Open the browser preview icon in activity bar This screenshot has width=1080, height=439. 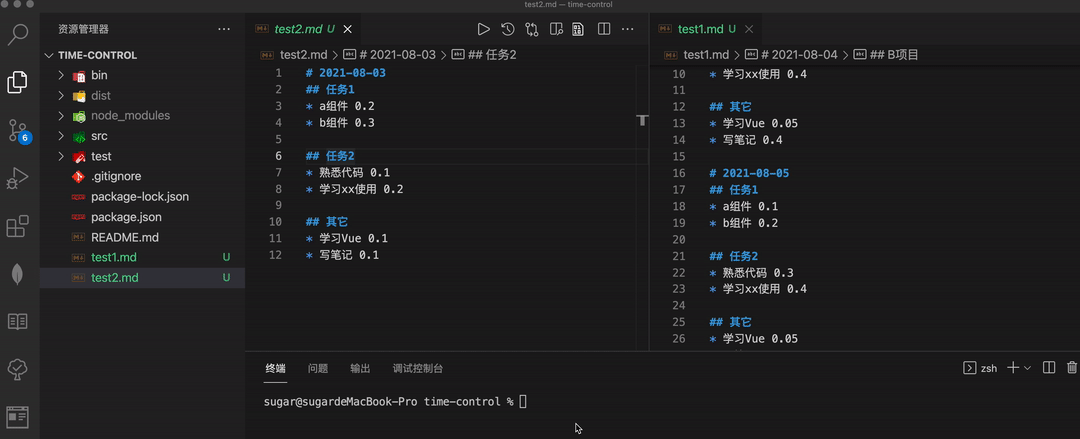pos(18,417)
